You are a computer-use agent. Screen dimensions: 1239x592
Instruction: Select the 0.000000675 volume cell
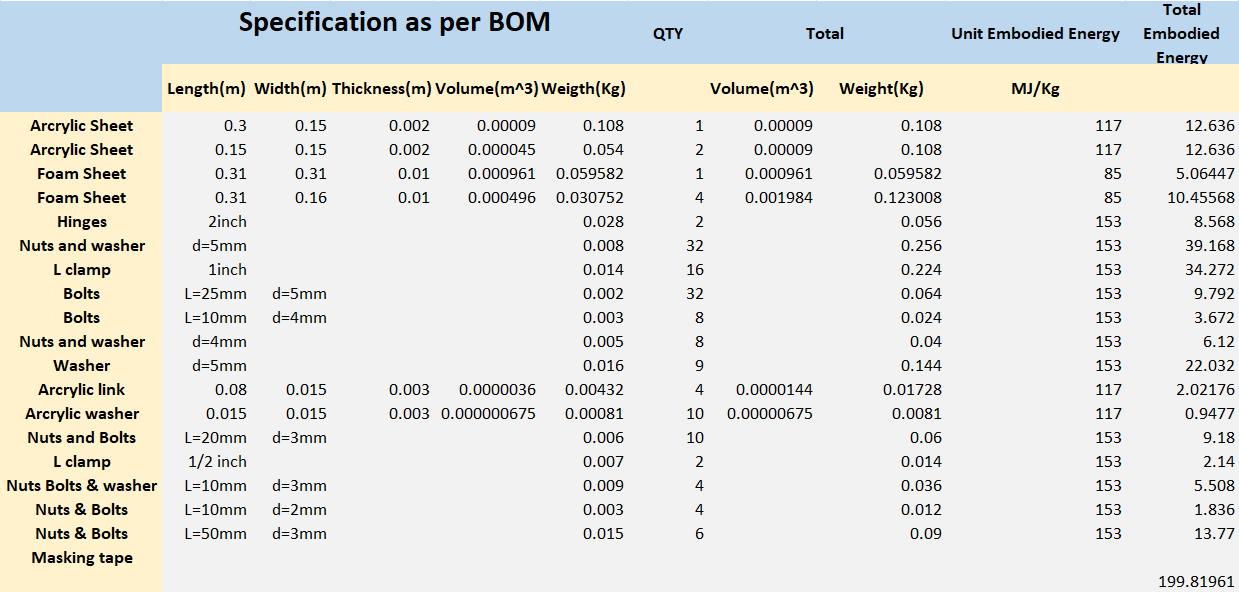click(488, 414)
